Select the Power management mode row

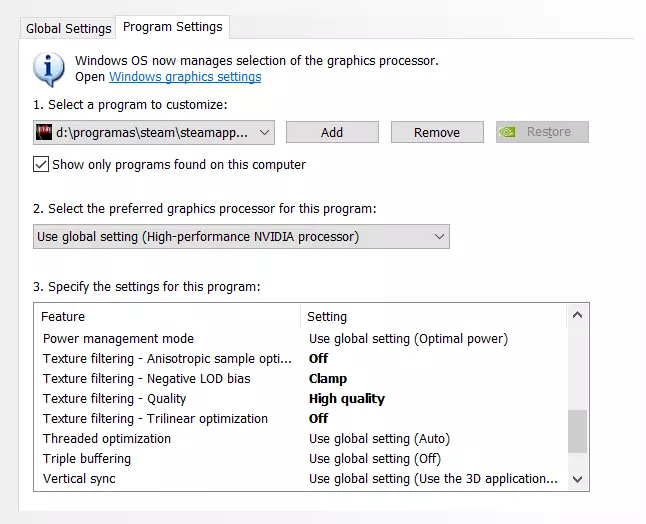click(x=119, y=339)
